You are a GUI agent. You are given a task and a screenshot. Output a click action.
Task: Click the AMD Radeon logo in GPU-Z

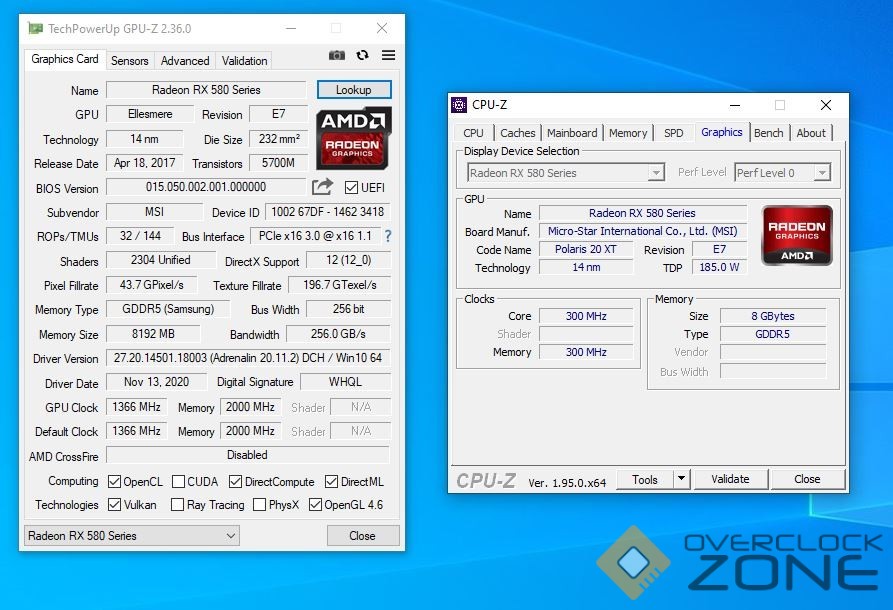[x=353, y=137]
